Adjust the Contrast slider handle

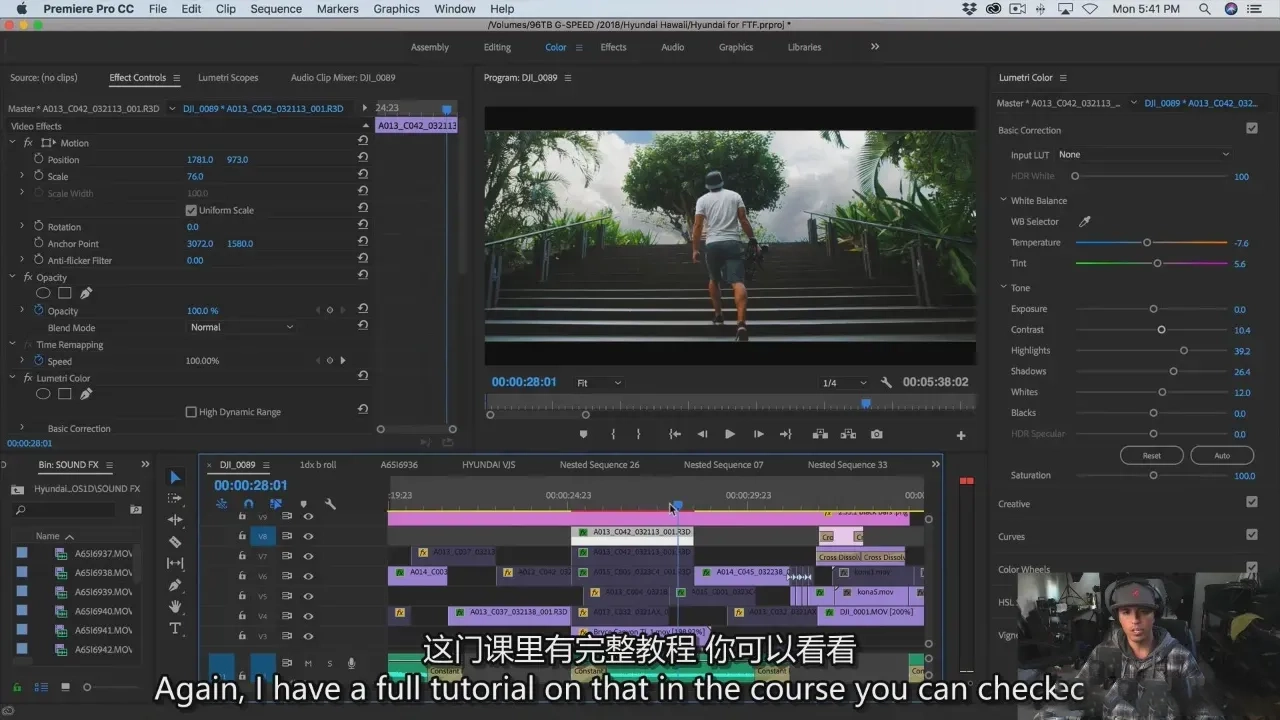click(x=1161, y=329)
